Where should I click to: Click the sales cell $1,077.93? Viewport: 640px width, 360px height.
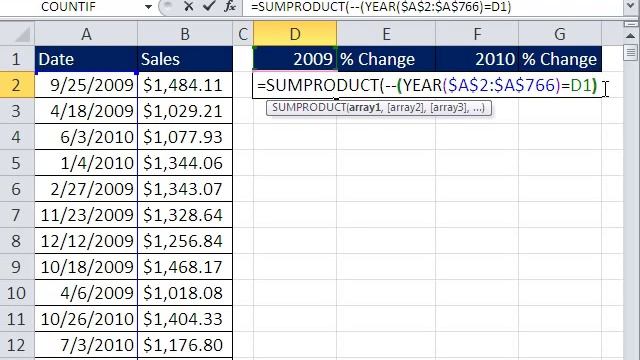[185, 137]
